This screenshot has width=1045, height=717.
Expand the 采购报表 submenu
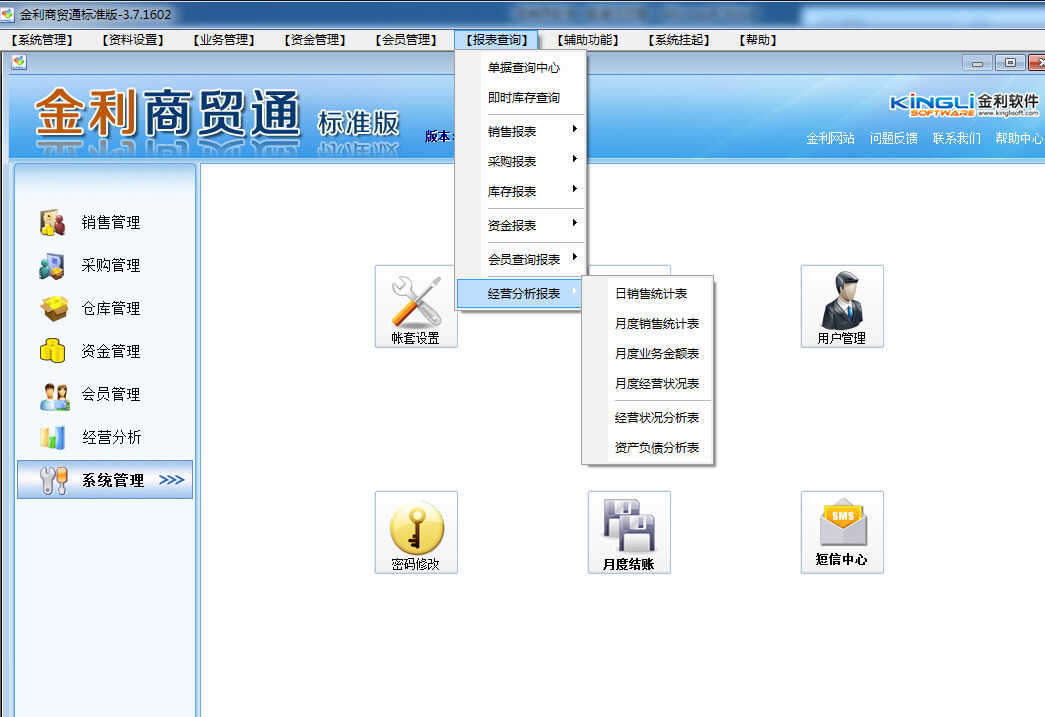pos(521,162)
